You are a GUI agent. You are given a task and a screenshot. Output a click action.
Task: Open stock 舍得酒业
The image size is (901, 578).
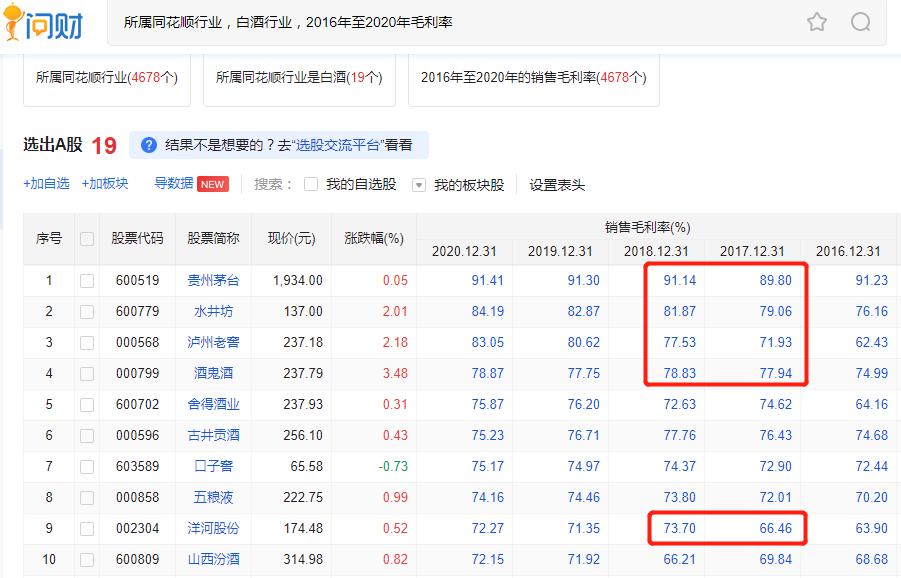click(x=213, y=404)
